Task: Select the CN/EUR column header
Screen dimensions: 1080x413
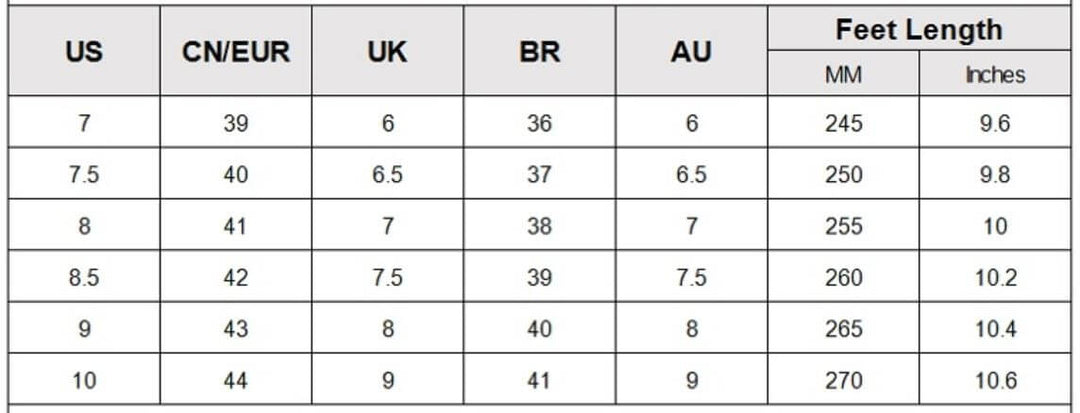Action: pyautogui.click(x=236, y=52)
